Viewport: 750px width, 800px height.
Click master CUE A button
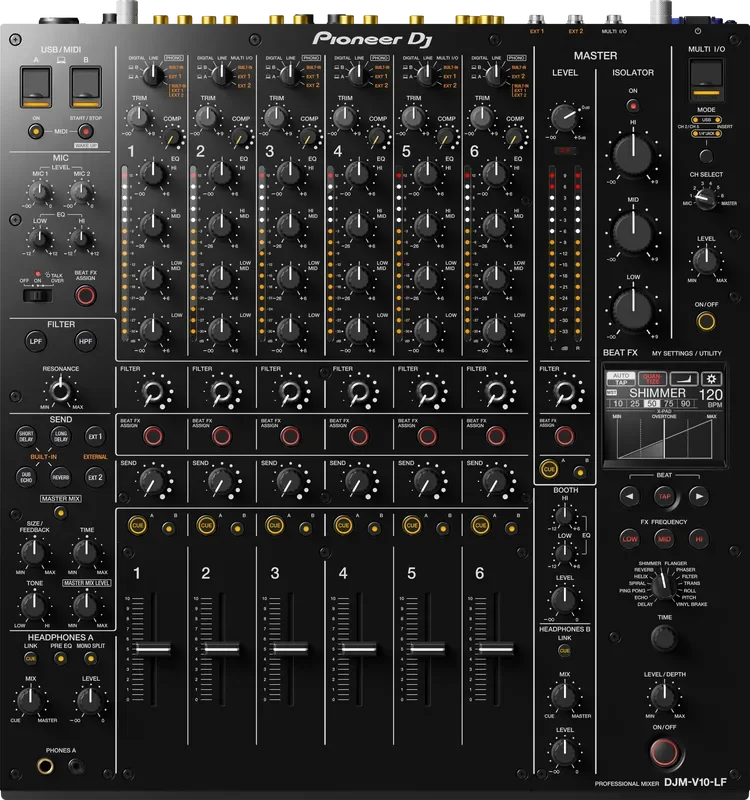pos(549,469)
